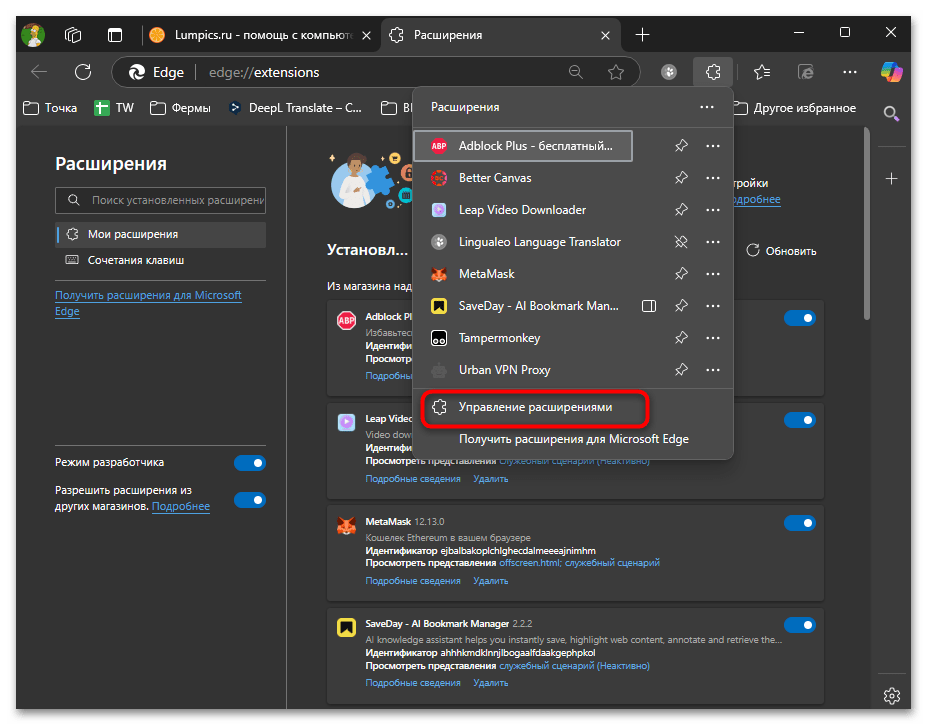Screen dimensions: 927x725
Task: Open more options for Better Canvas
Action: pos(712,178)
